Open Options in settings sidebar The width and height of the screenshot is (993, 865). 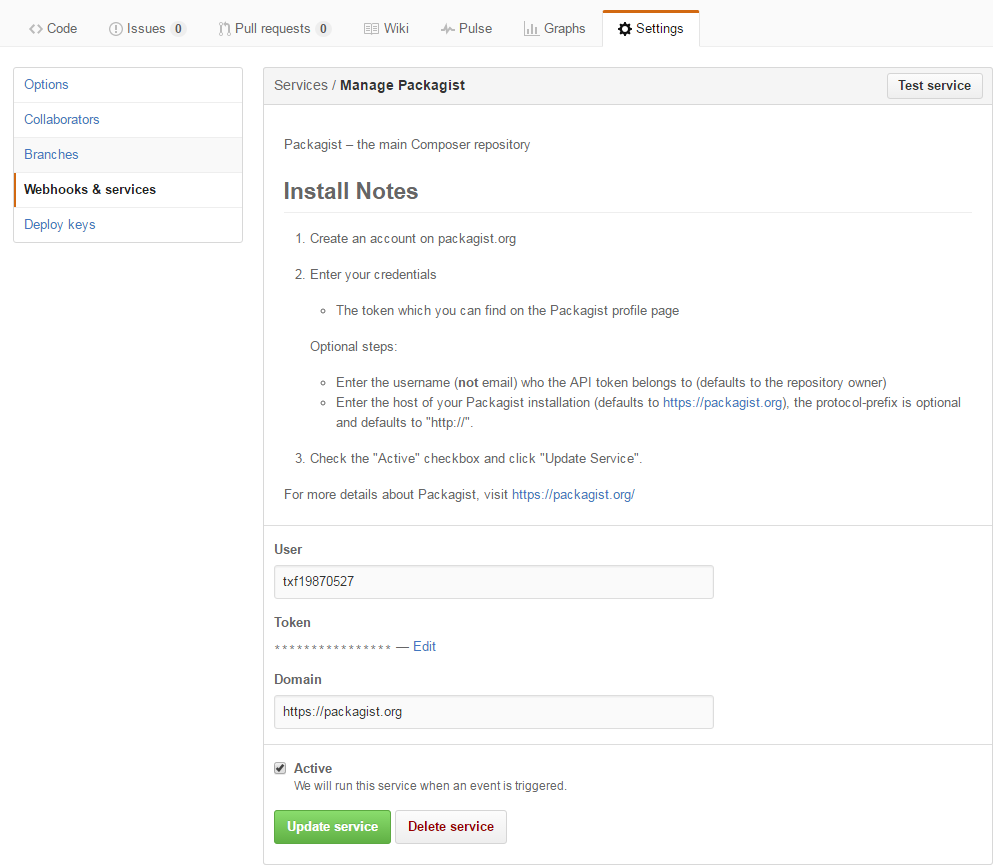click(x=128, y=85)
